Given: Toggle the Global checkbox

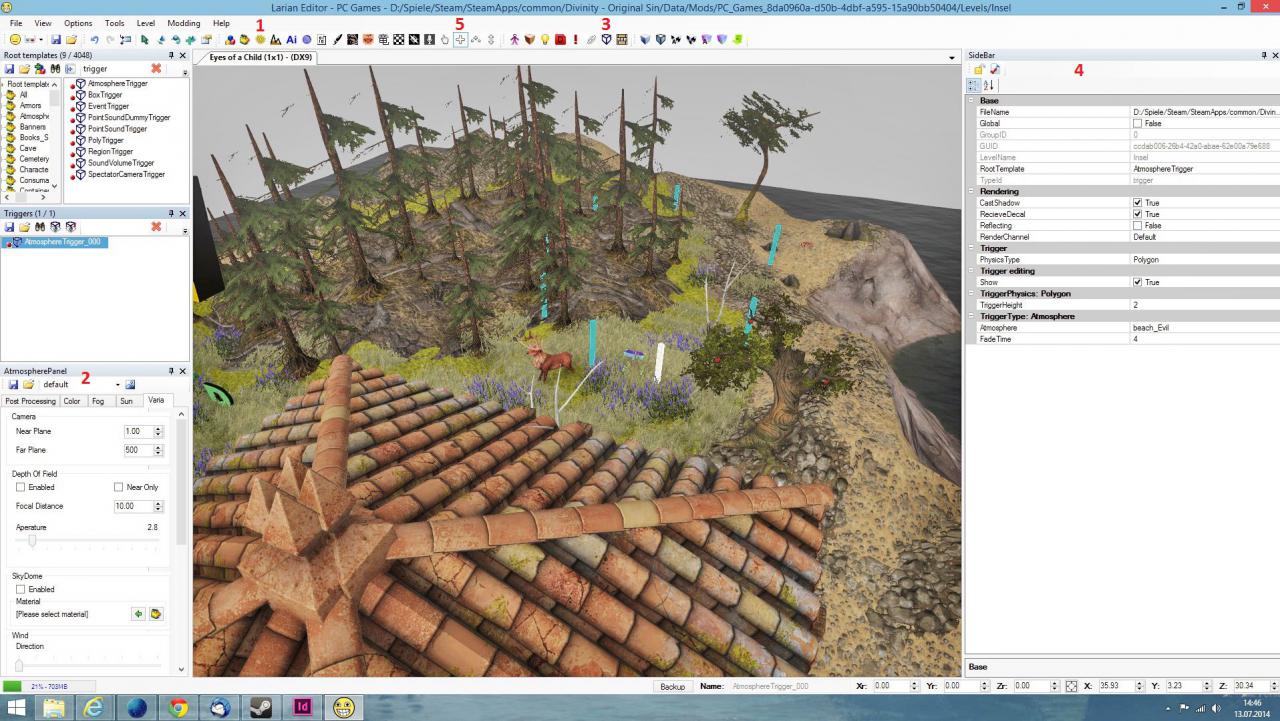Looking at the screenshot, I should 1137,123.
